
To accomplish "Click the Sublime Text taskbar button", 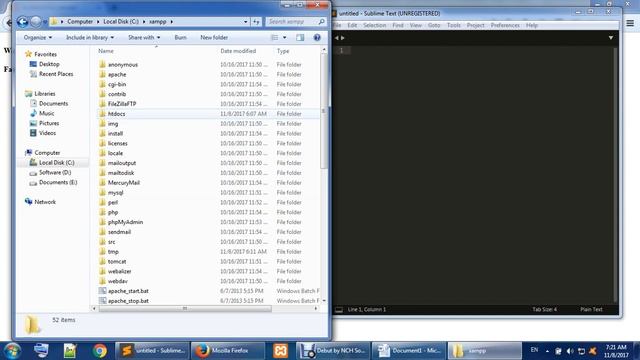I will (x=152, y=351).
